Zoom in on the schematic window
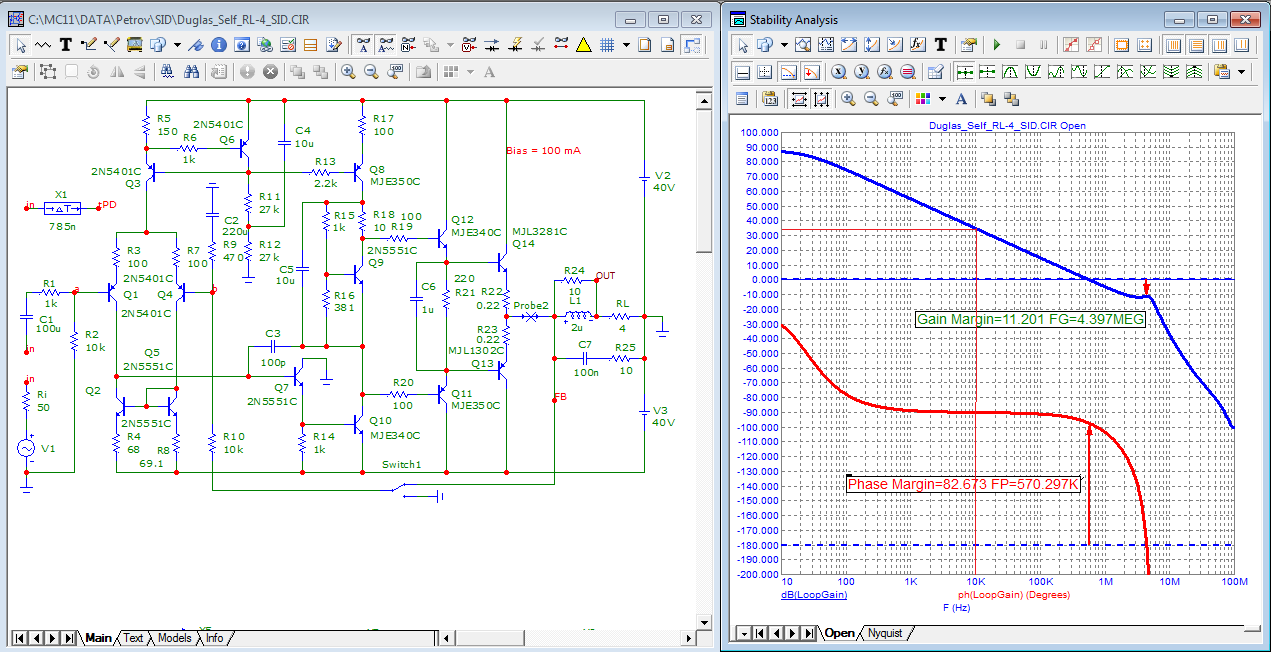The height and width of the screenshot is (652, 1271). [348, 72]
